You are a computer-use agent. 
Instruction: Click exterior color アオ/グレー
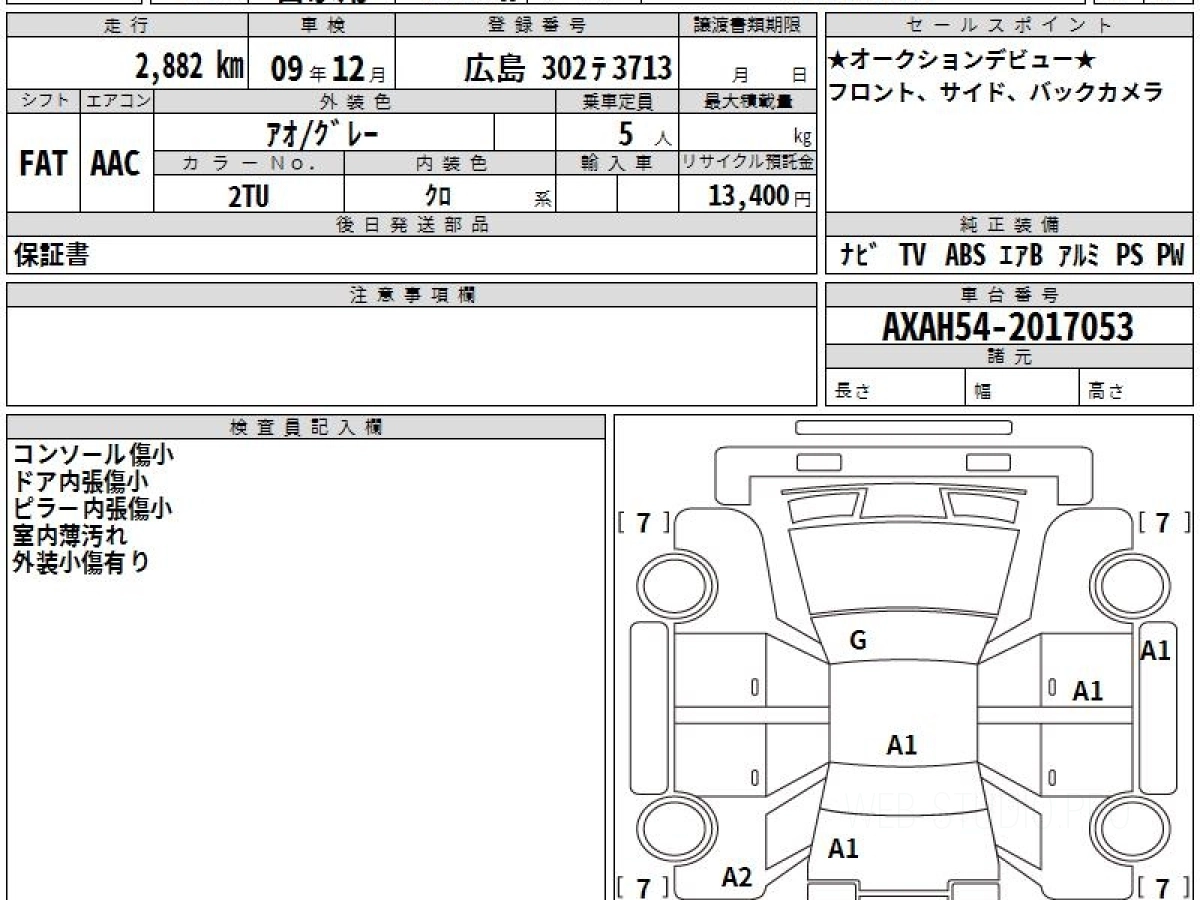pos(322,132)
